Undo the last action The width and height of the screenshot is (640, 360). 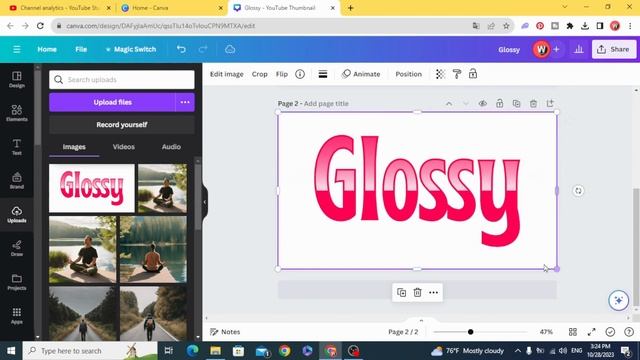point(181,49)
